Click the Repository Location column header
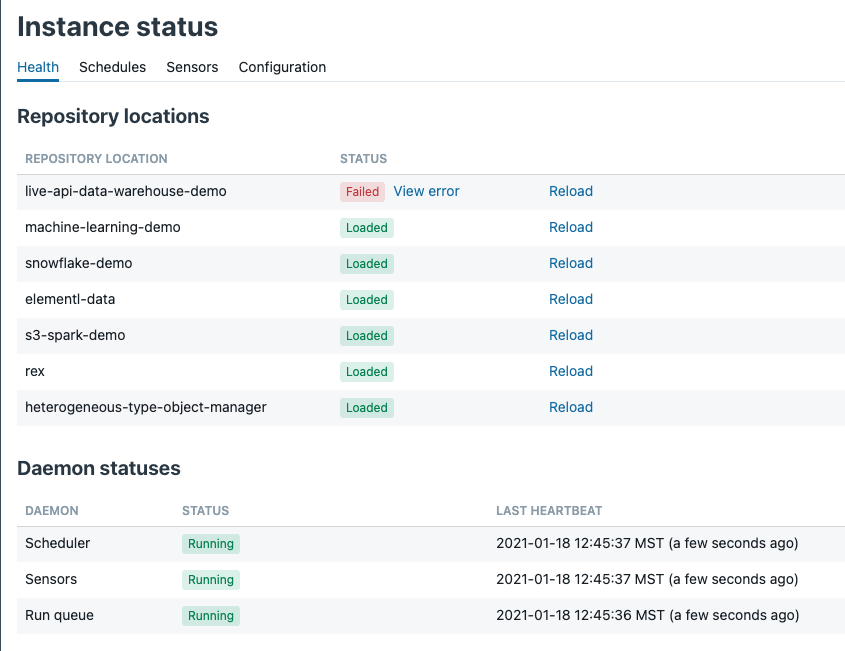The width and height of the screenshot is (845, 651). click(96, 159)
